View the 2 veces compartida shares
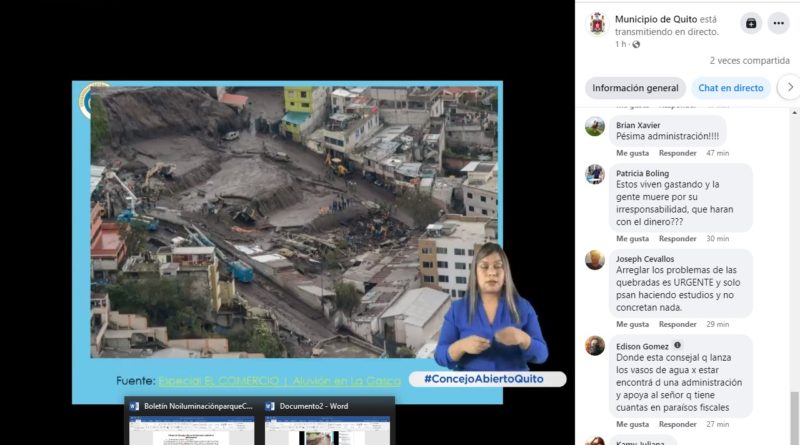Screen dimensions: 800x445 click(749, 61)
